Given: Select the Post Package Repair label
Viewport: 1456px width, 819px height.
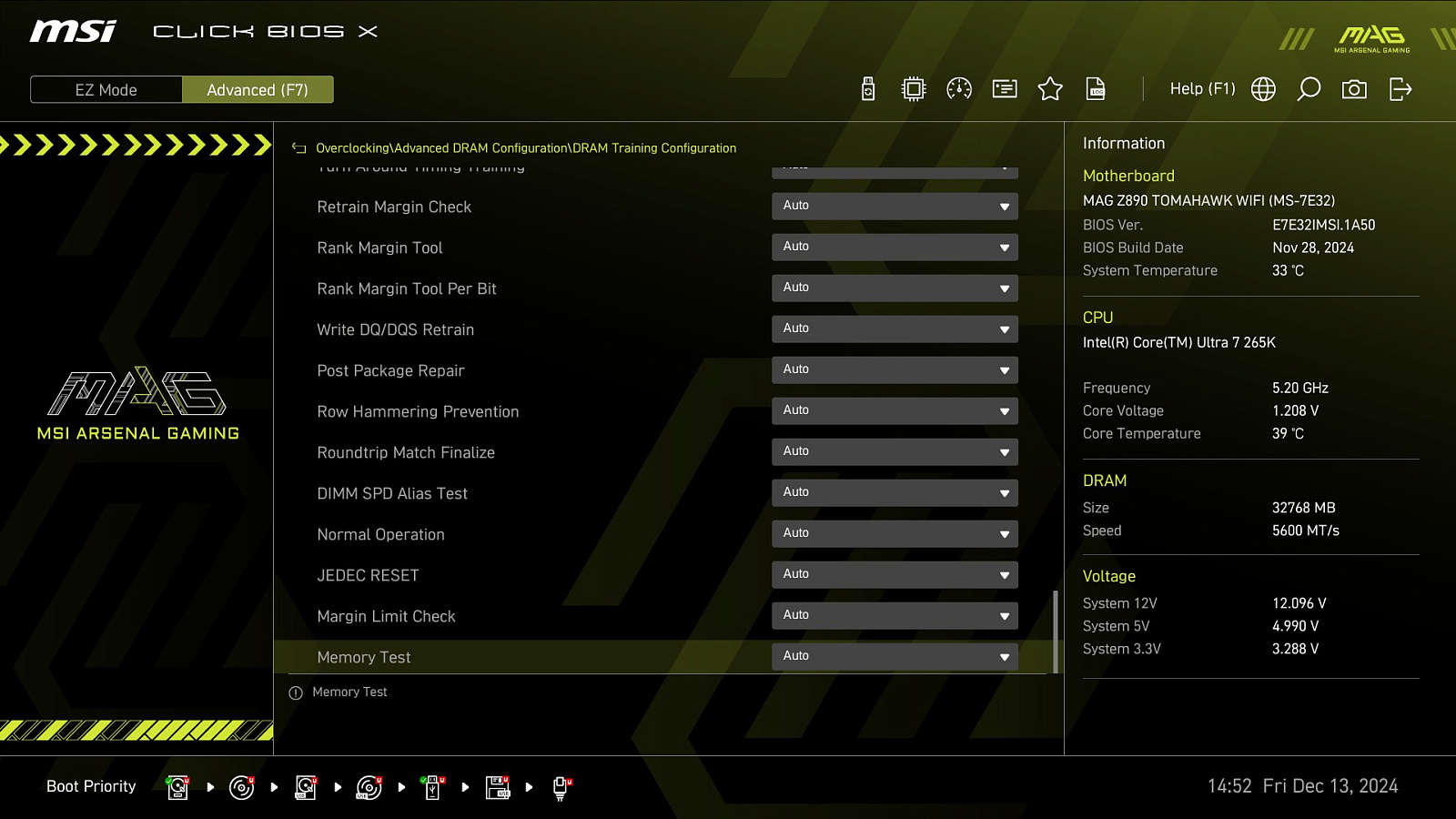Looking at the screenshot, I should pyautogui.click(x=390, y=370).
